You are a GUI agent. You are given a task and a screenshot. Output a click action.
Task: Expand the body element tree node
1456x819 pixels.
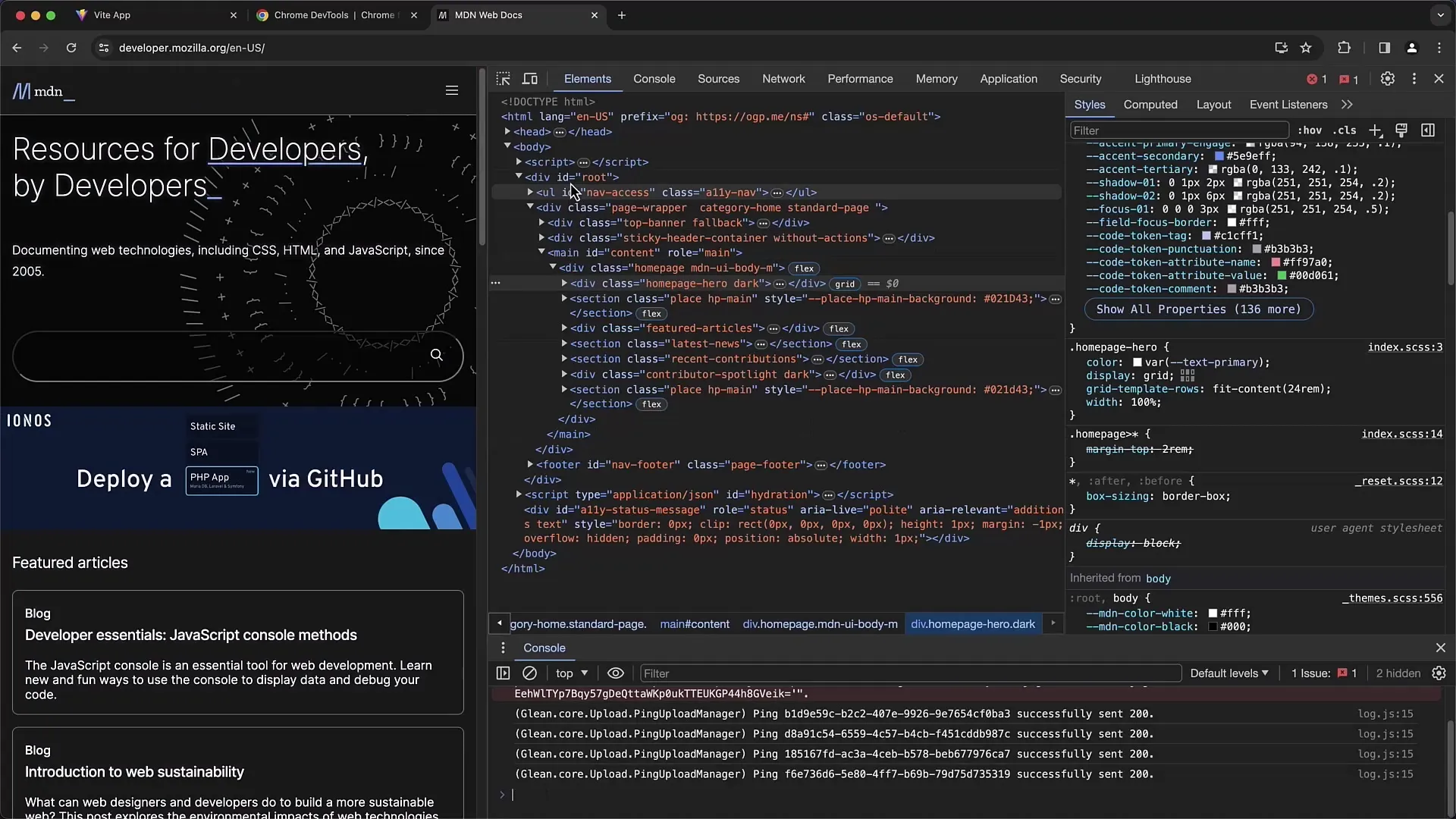pyautogui.click(x=506, y=147)
